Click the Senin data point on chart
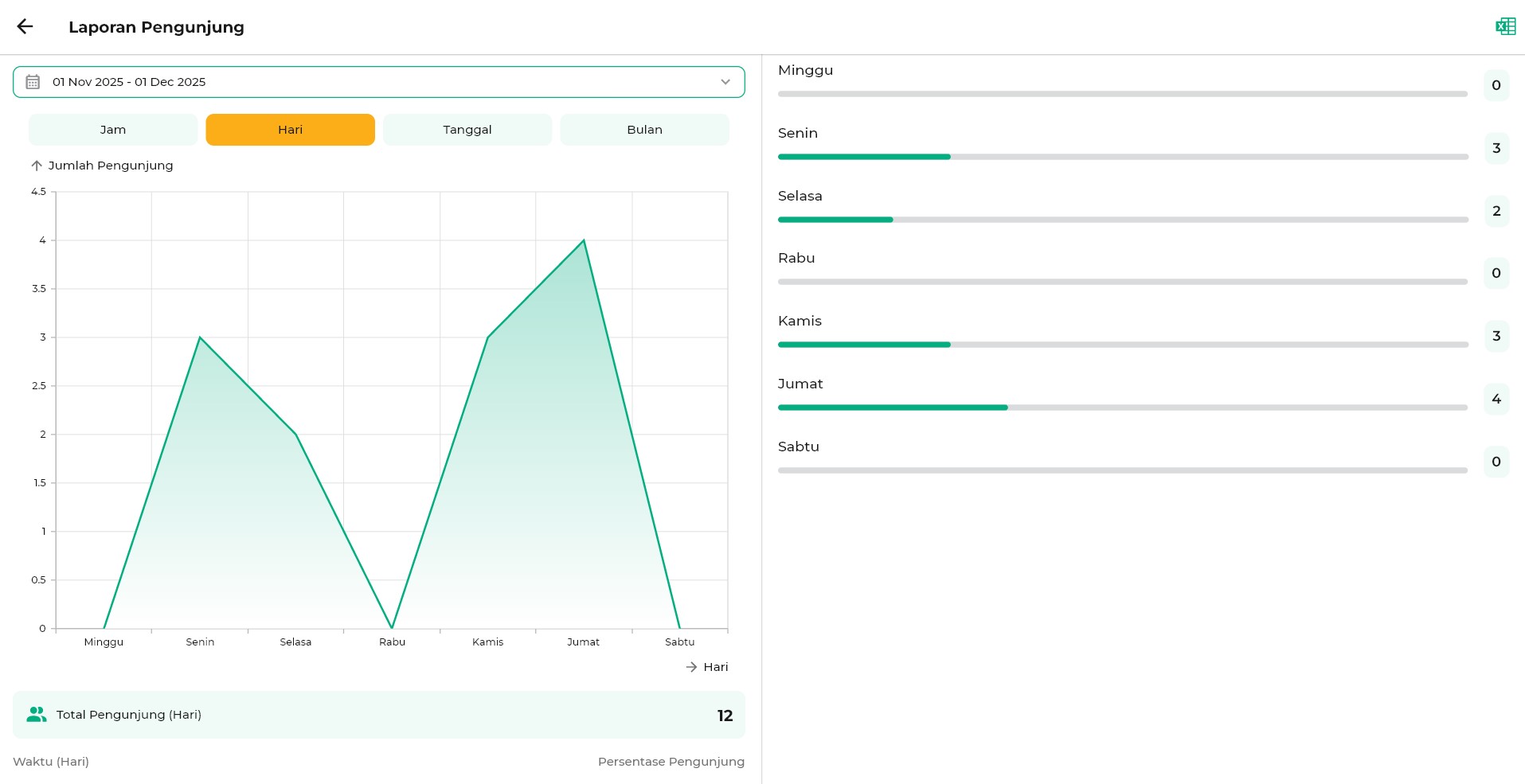This screenshot has width=1525, height=784. [200, 337]
